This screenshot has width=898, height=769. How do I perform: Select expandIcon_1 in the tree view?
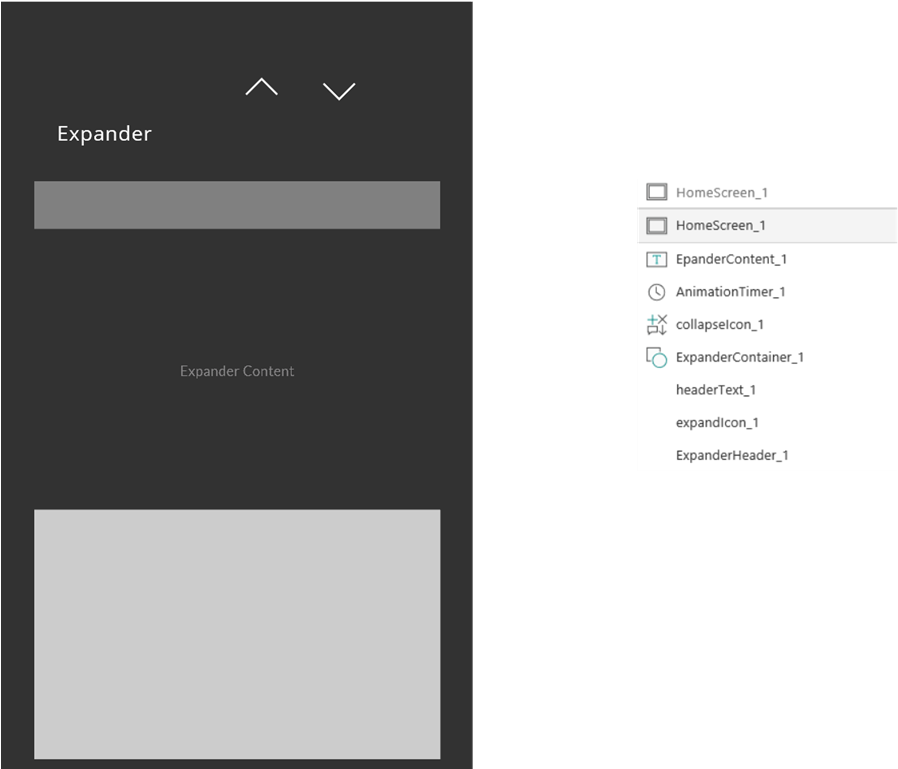pos(717,423)
